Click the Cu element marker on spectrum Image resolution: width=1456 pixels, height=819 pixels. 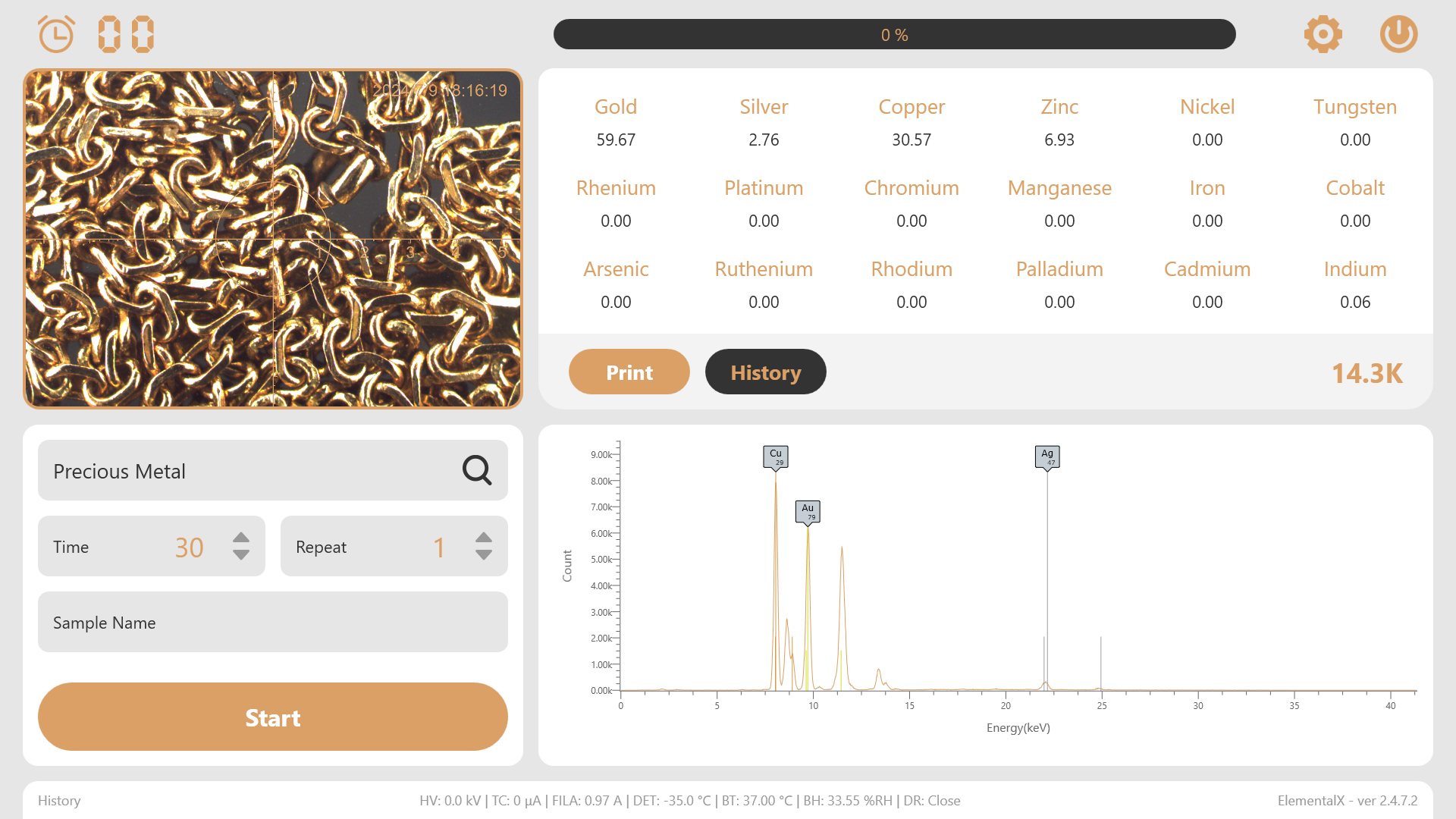click(x=775, y=456)
